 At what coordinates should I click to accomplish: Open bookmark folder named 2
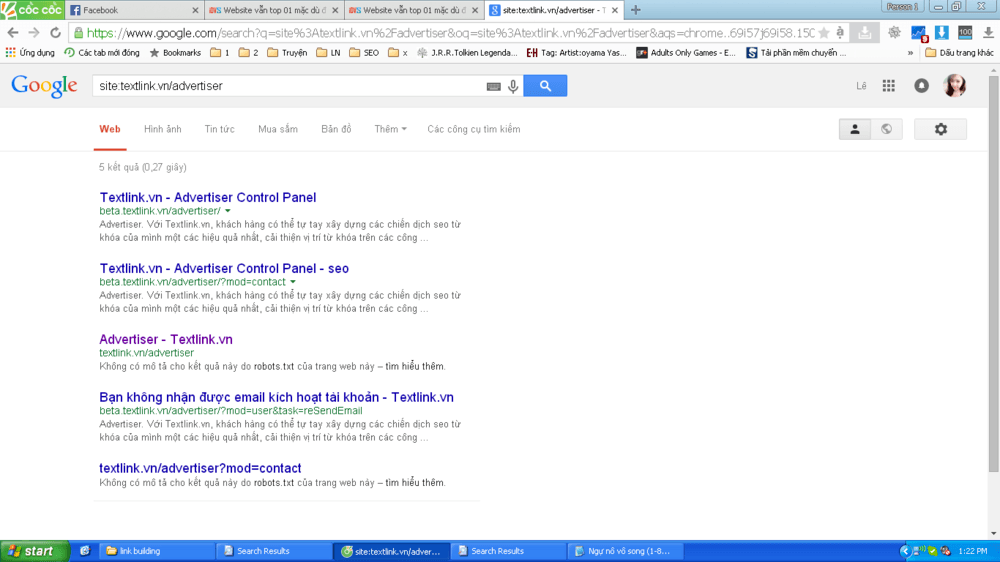(x=249, y=53)
